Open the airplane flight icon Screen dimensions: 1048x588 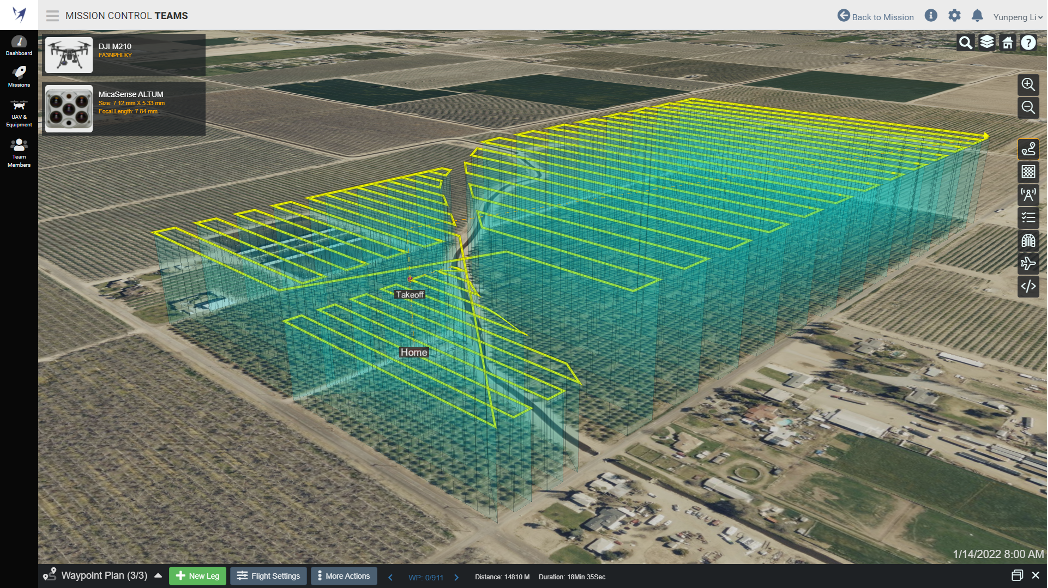coord(1028,263)
